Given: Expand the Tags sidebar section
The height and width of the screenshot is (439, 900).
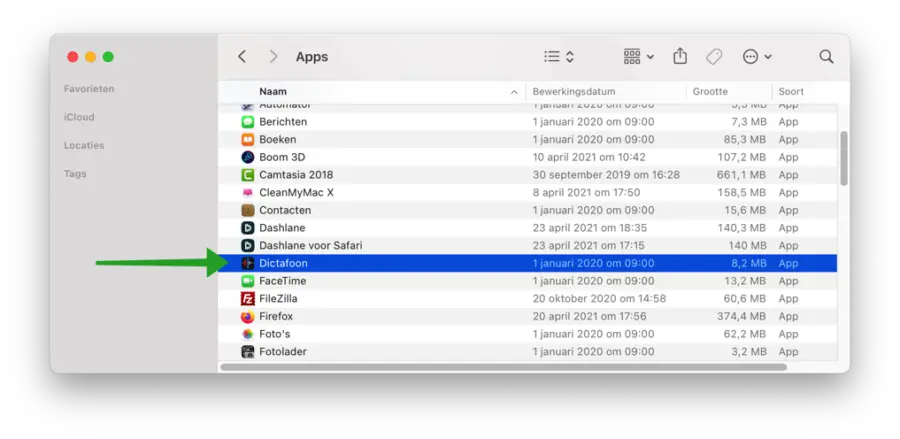Looking at the screenshot, I should 75,173.
